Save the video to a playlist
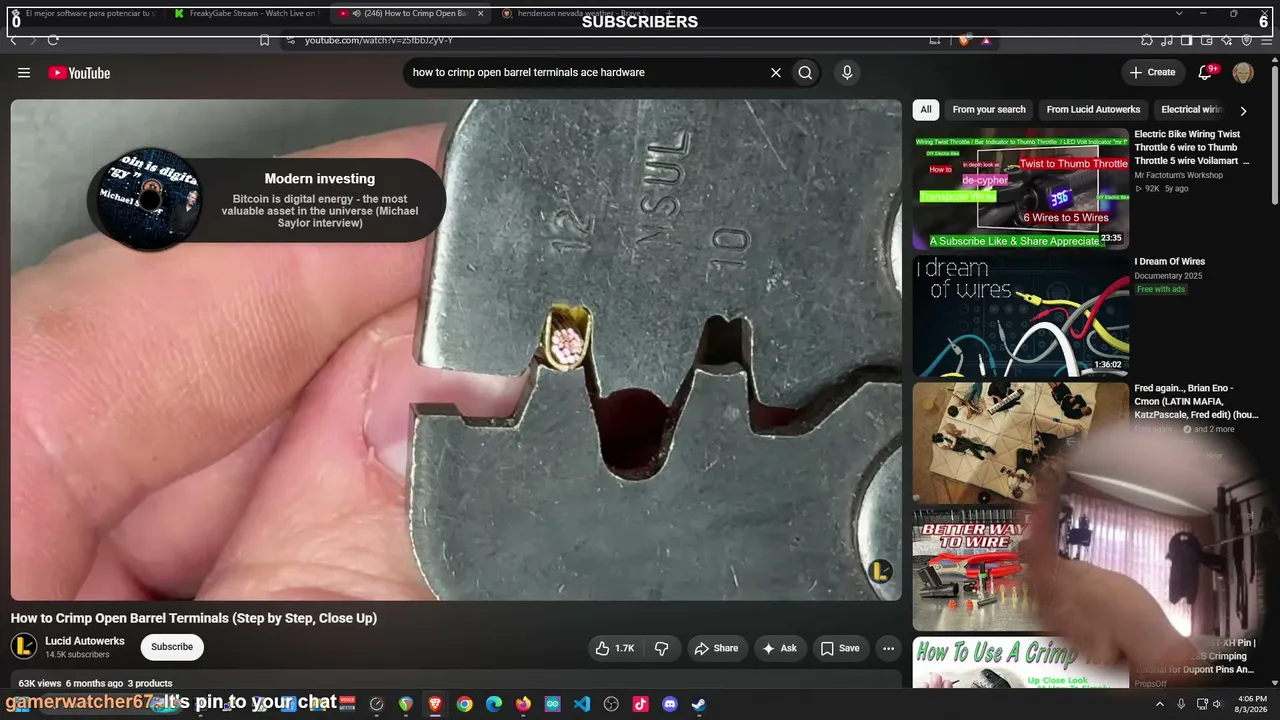The image size is (1280, 720). [840, 648]
